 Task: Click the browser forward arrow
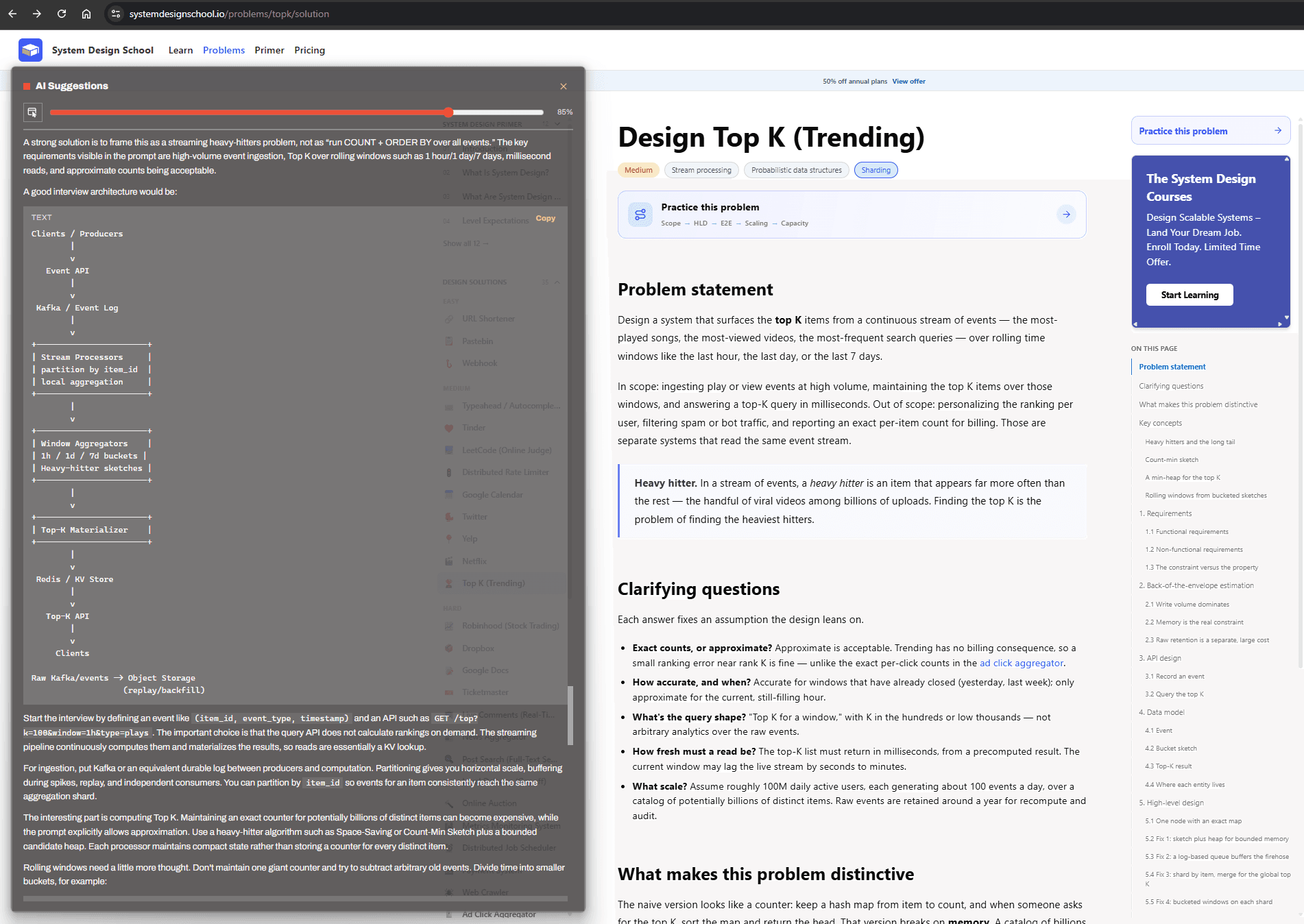tap(37, 14)
